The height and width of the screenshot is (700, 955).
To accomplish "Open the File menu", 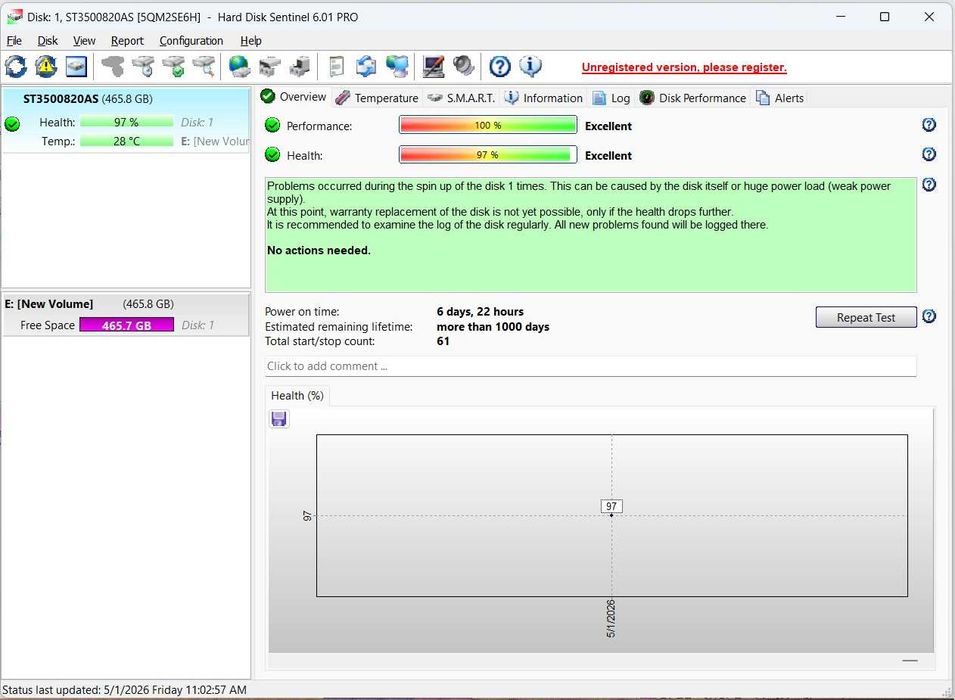I will [14, 41].
